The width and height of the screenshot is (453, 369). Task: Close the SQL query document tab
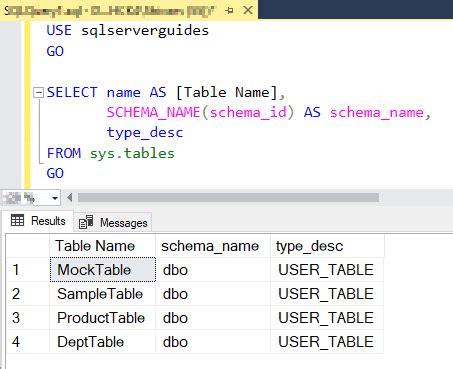[x=248, y=10]
